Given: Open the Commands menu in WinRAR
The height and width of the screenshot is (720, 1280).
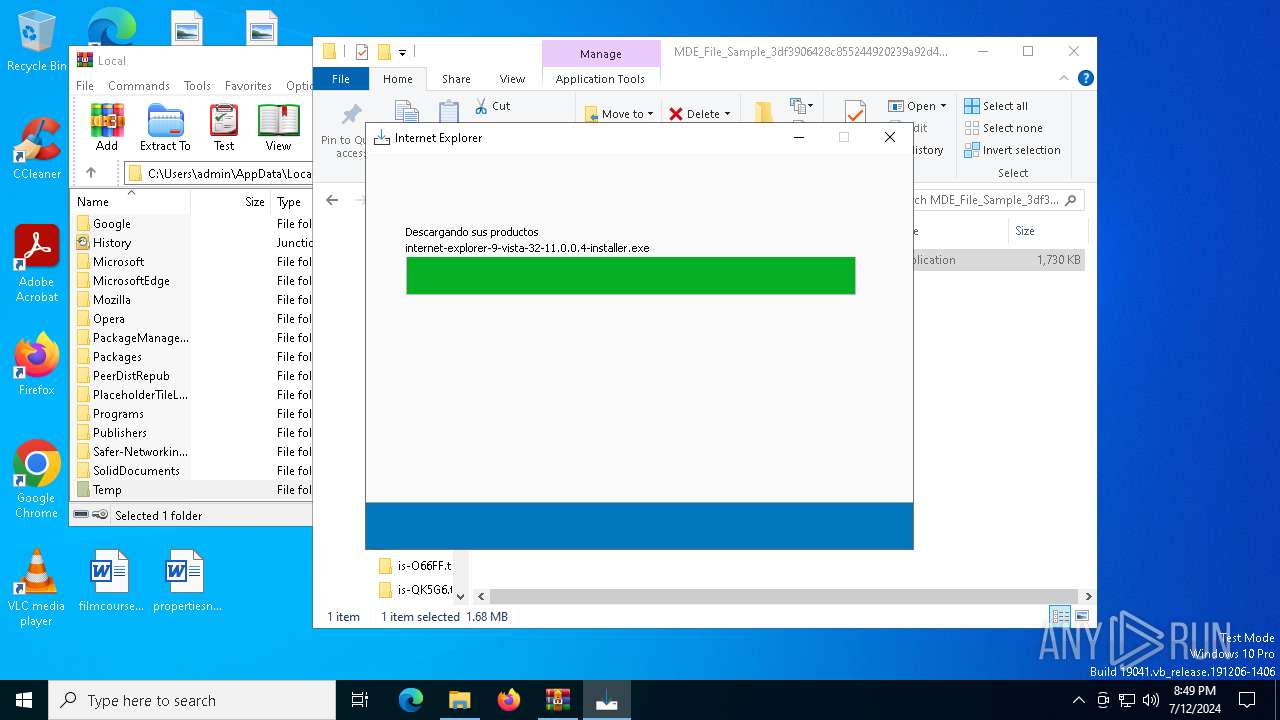Looking at the screenshot, I should [139, 86].
